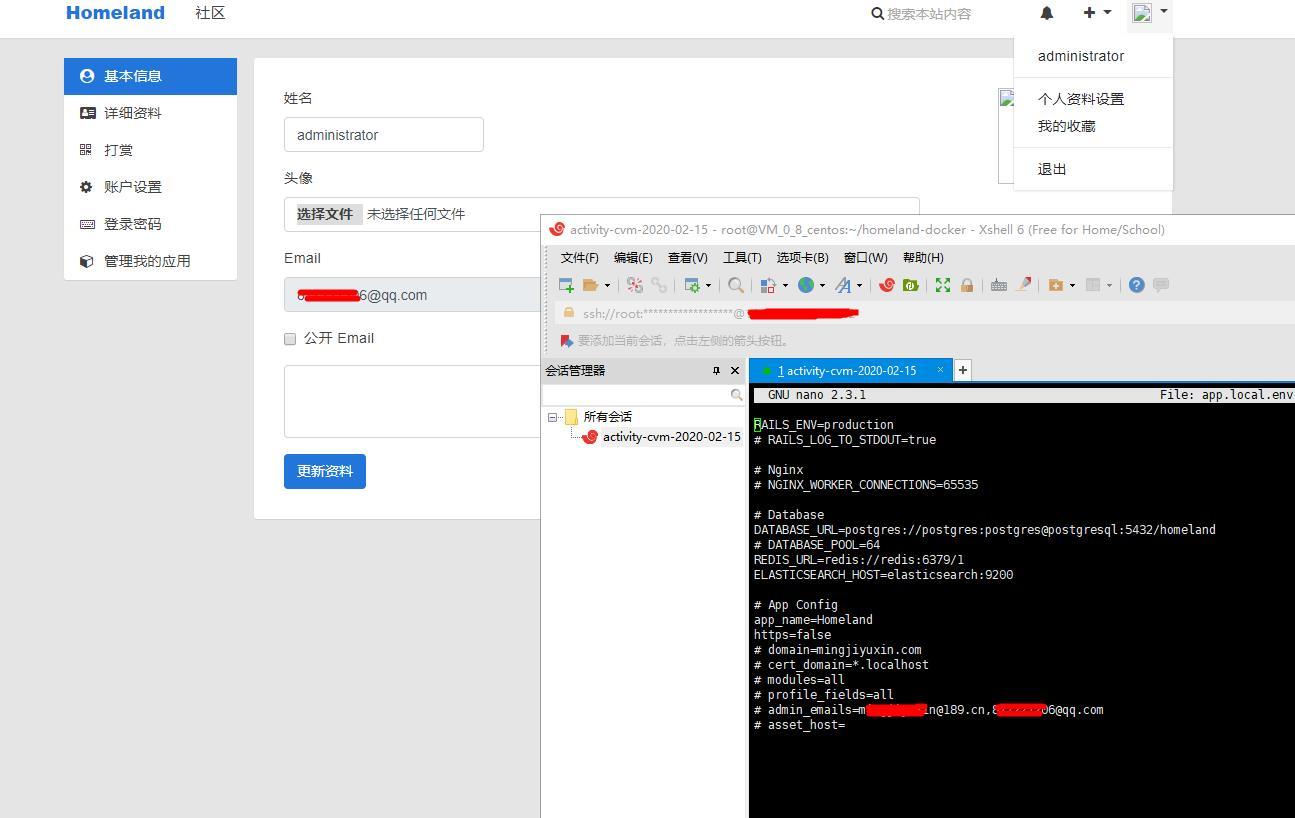Click the Disconnect icon in Xshell toolbar
Screen dimensions: 1295x818
tap(635, 285)
